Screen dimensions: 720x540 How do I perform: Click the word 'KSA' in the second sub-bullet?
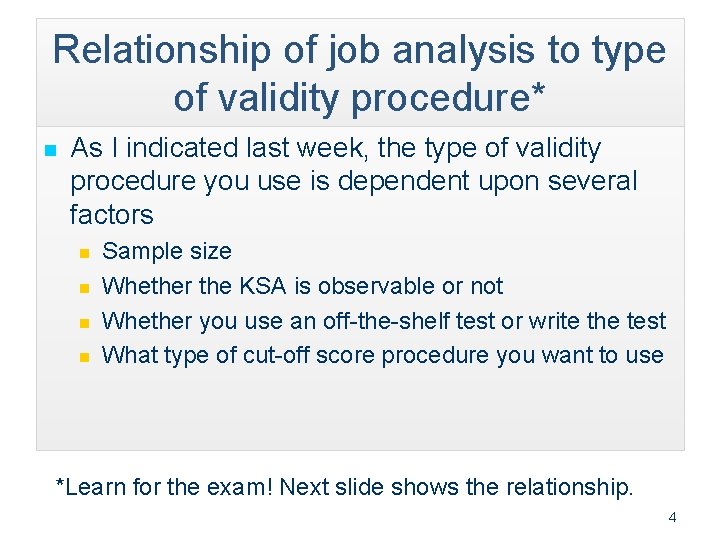click(262, 286)
